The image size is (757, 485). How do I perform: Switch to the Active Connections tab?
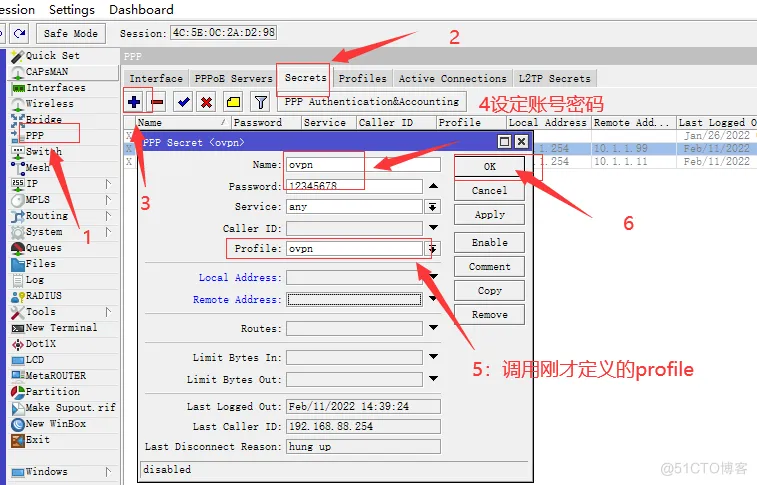[x=452, y=78]
